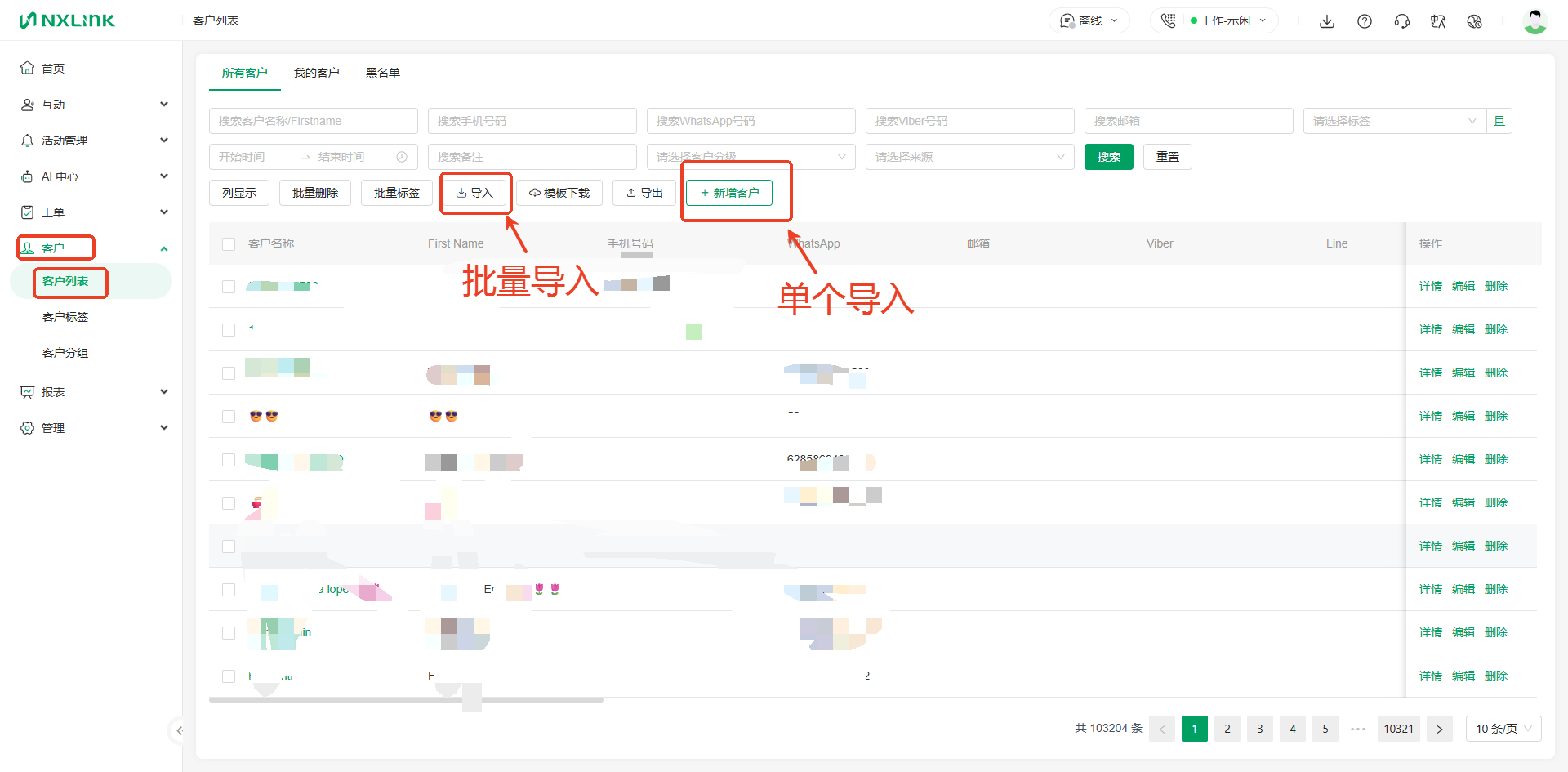Go to page 2 in the pagination

click(x=1227, y=728)
